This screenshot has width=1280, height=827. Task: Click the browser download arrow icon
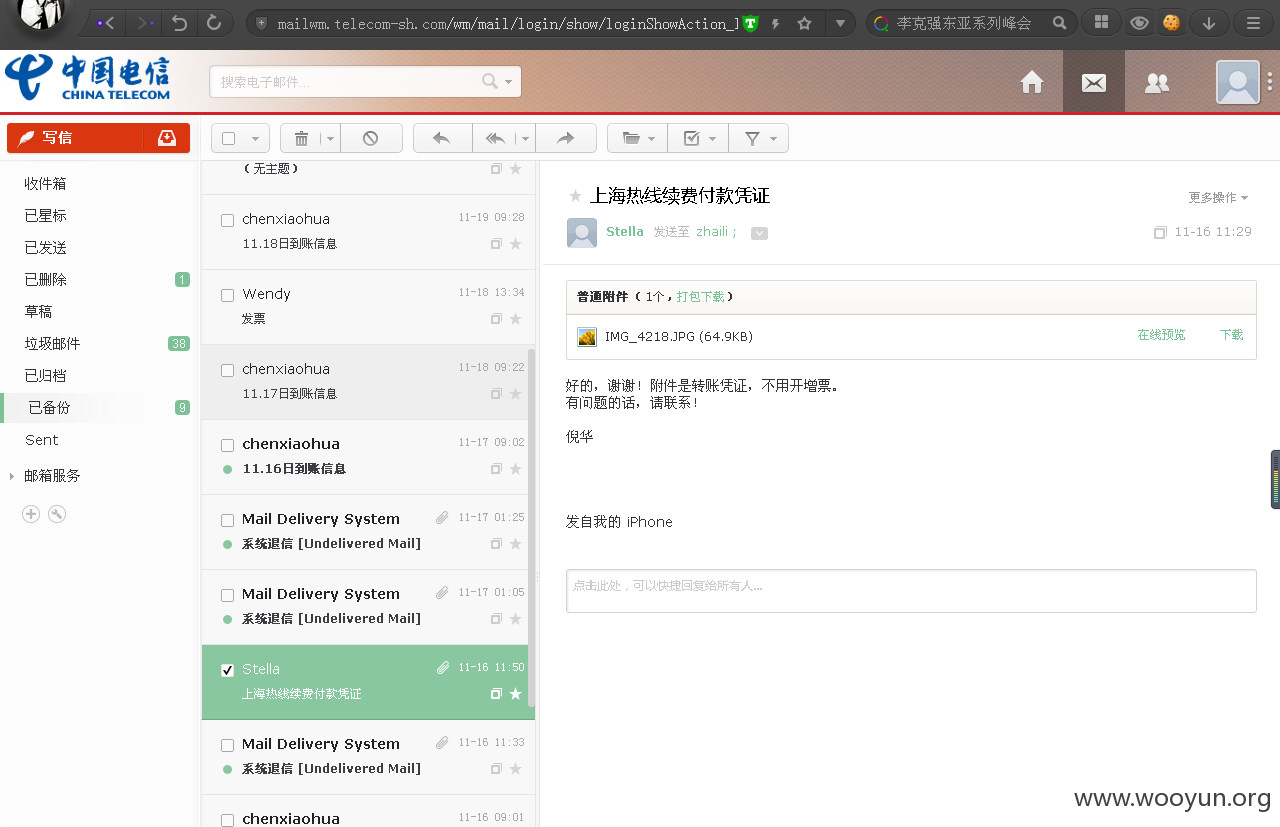click(x=1209, y=22)
